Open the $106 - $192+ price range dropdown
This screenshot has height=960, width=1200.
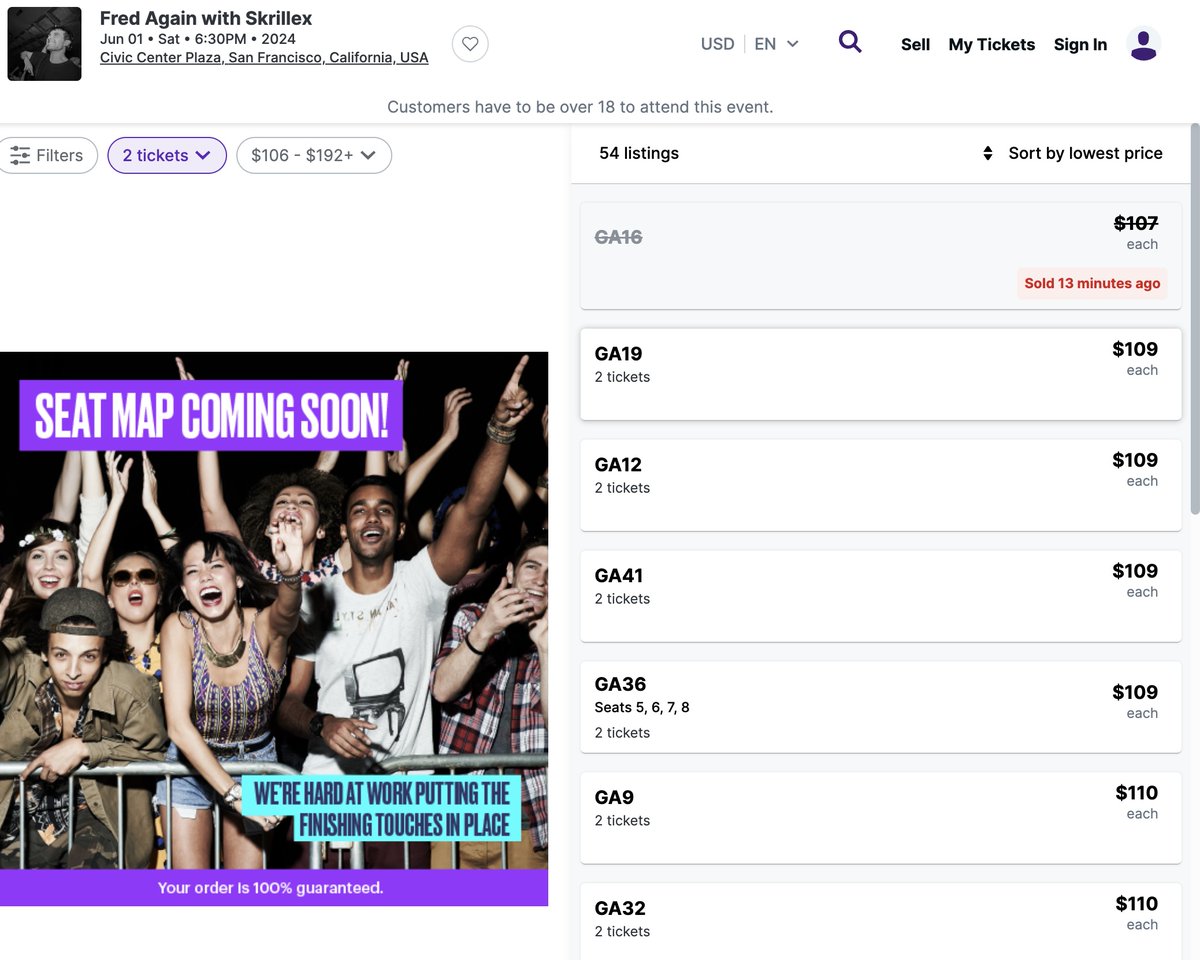[314, 155]
